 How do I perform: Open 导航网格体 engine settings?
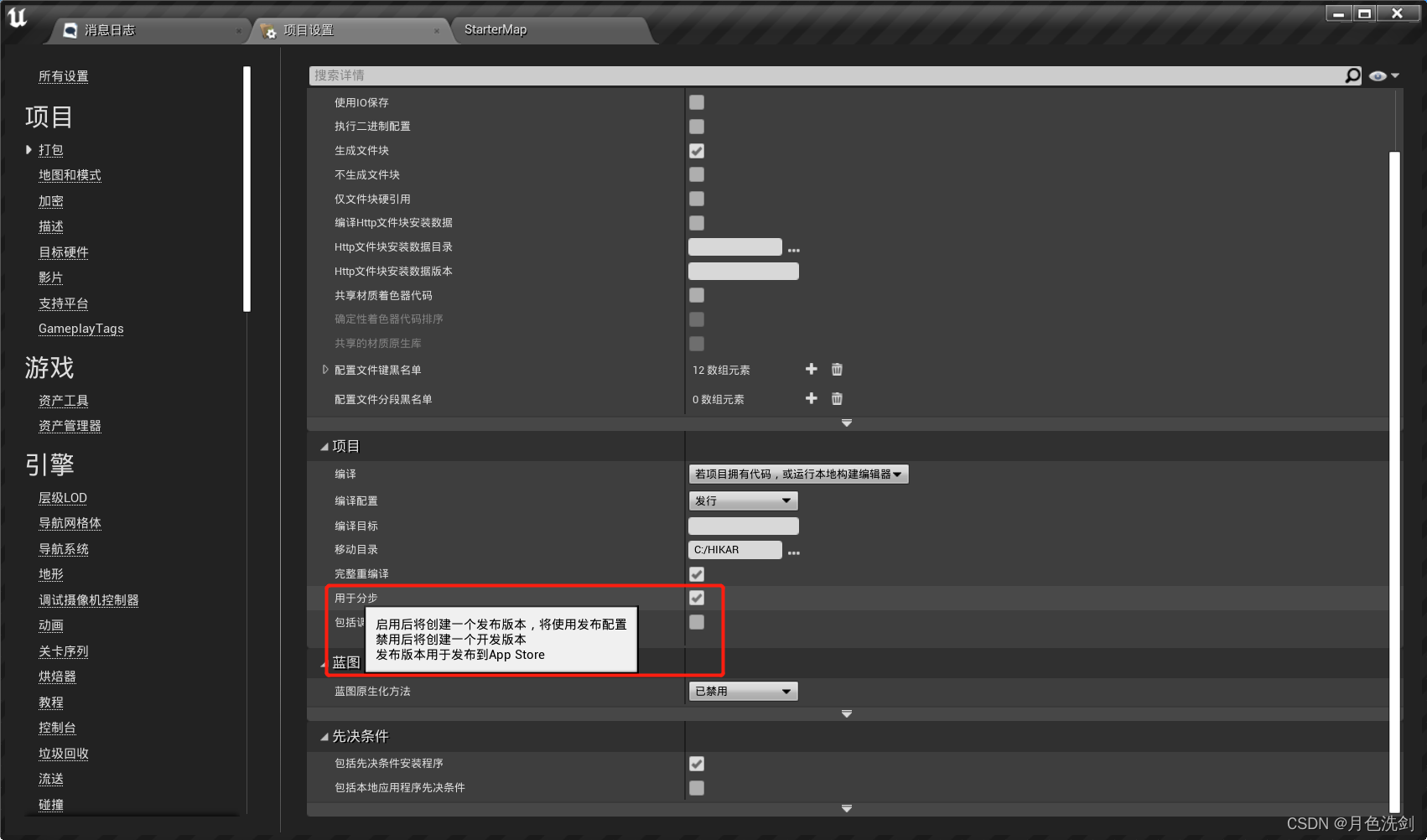click(70, 523)
